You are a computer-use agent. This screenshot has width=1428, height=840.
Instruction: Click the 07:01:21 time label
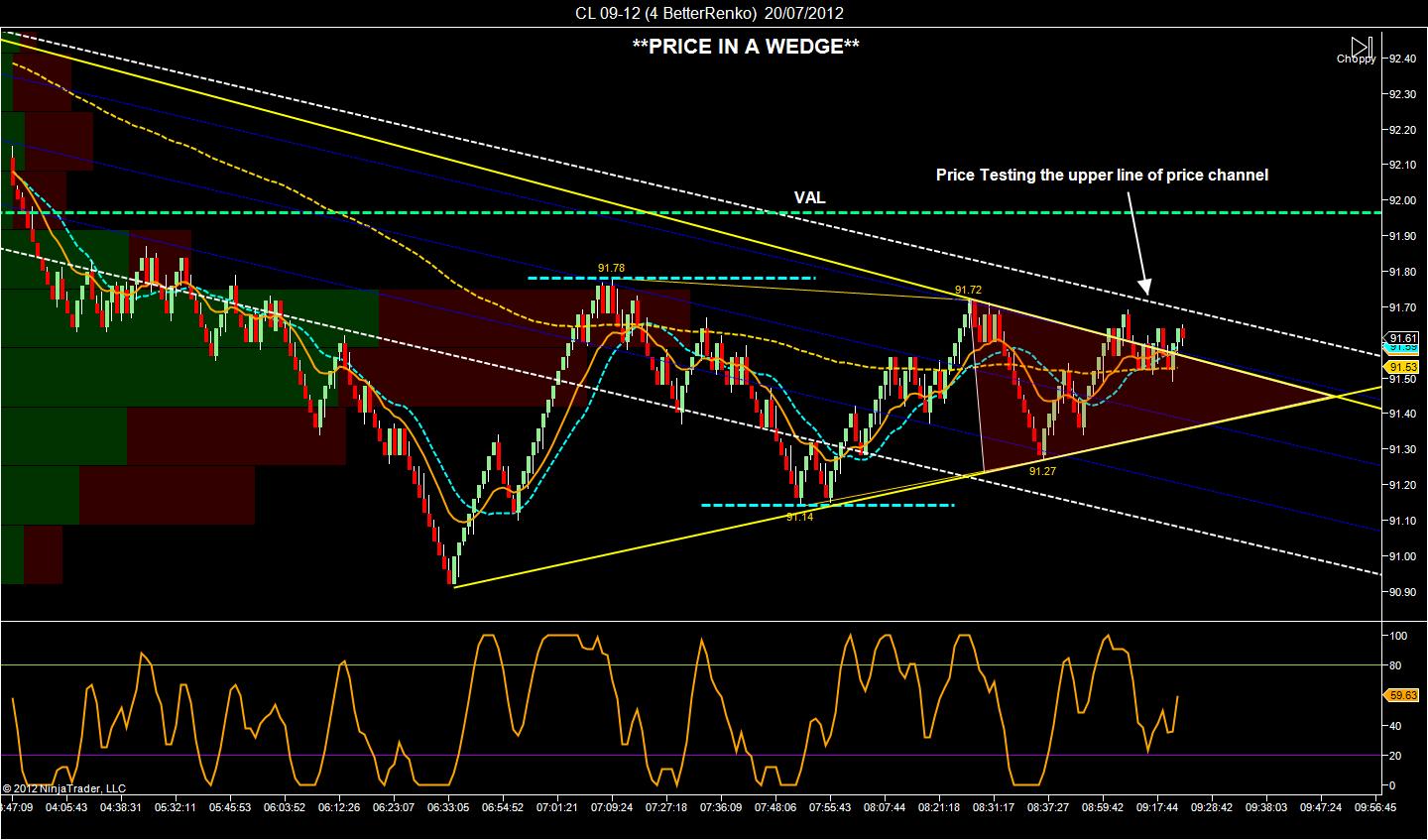(x=557, y=807)
